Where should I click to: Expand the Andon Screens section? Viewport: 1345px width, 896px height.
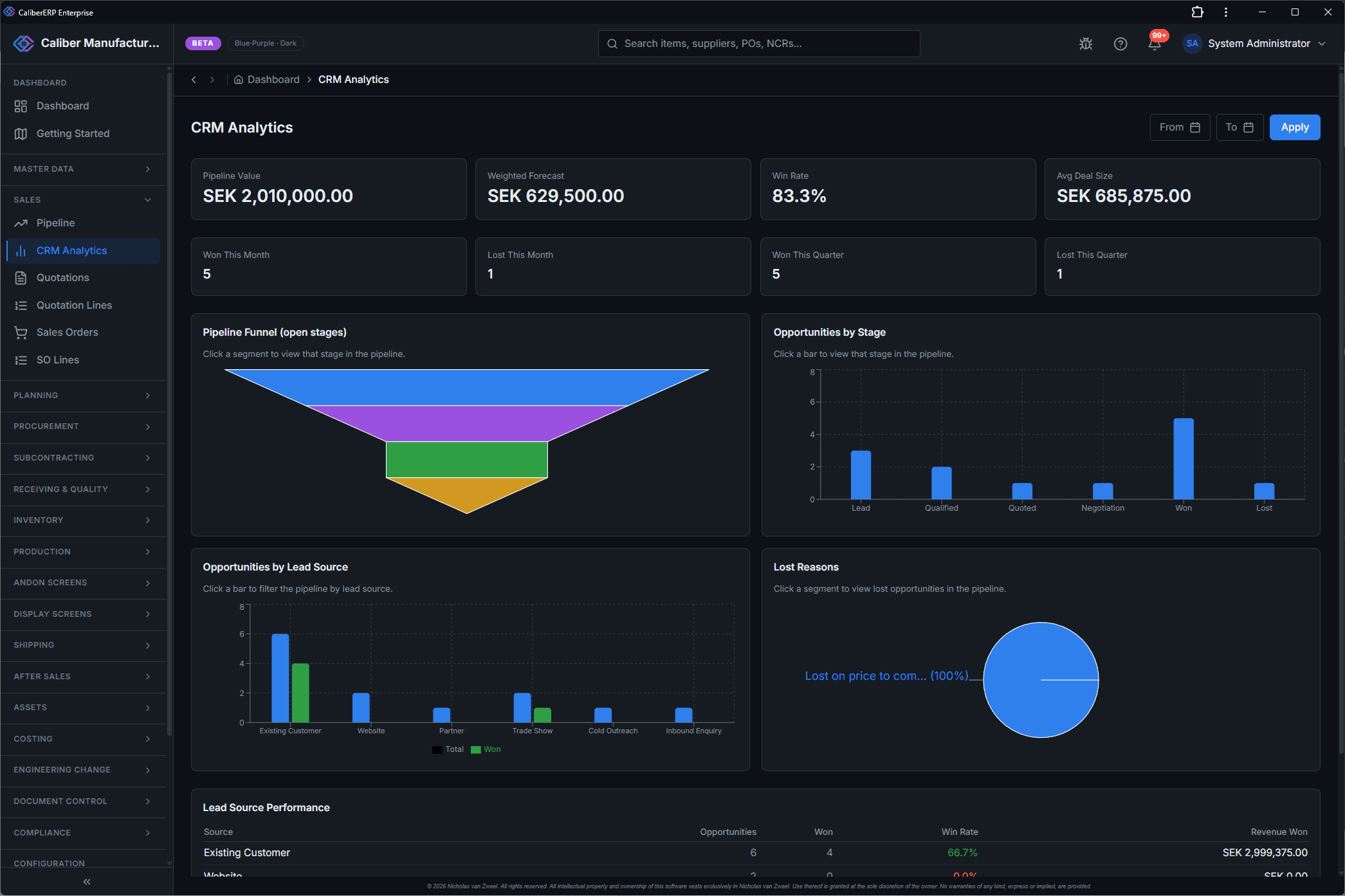pos(83,583)
